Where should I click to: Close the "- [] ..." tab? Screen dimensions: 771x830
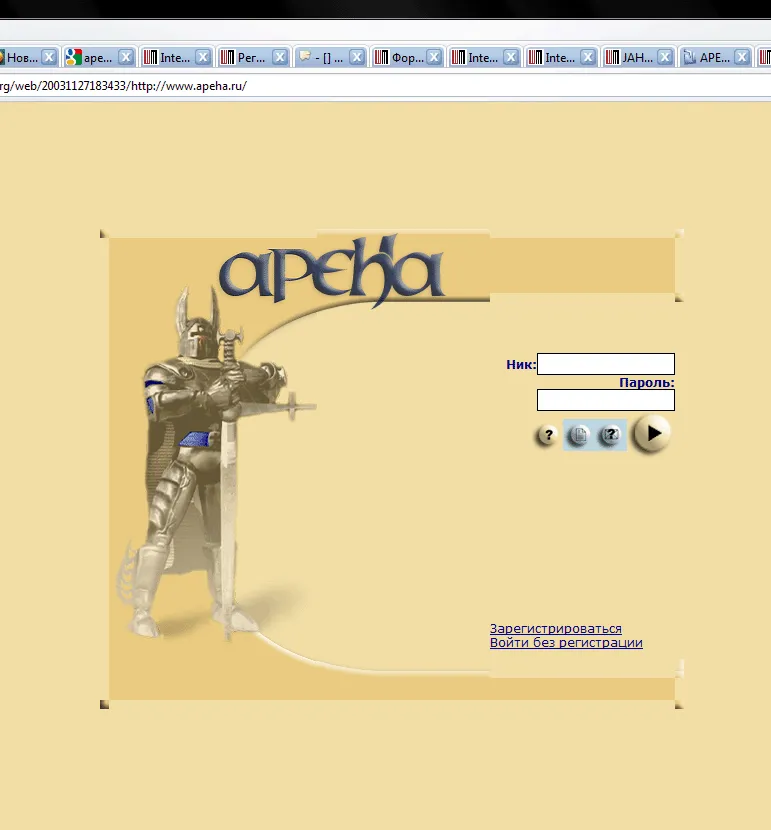[x=357, y=57]
